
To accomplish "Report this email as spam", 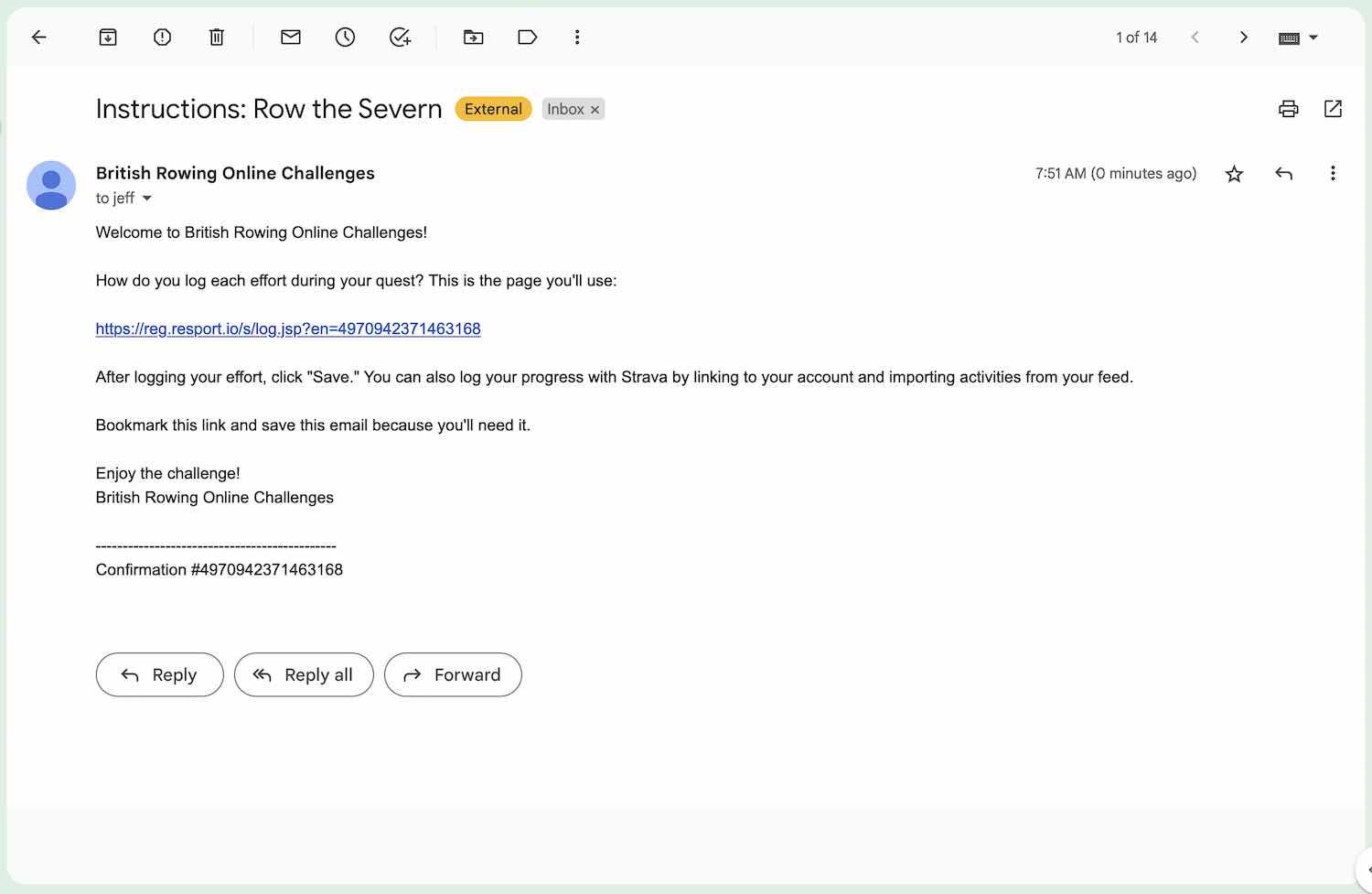I will point(162,38).
